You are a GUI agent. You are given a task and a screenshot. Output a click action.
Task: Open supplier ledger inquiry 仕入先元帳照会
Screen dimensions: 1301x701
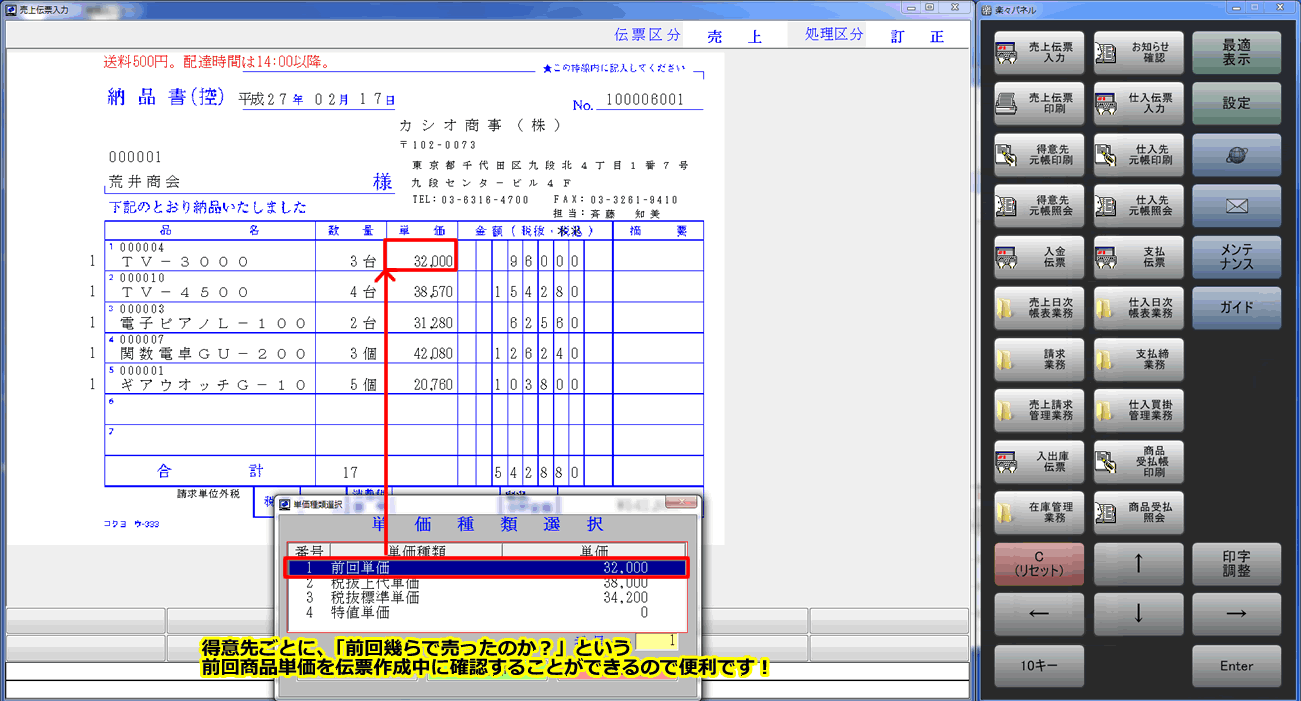tap(1139, 206)
